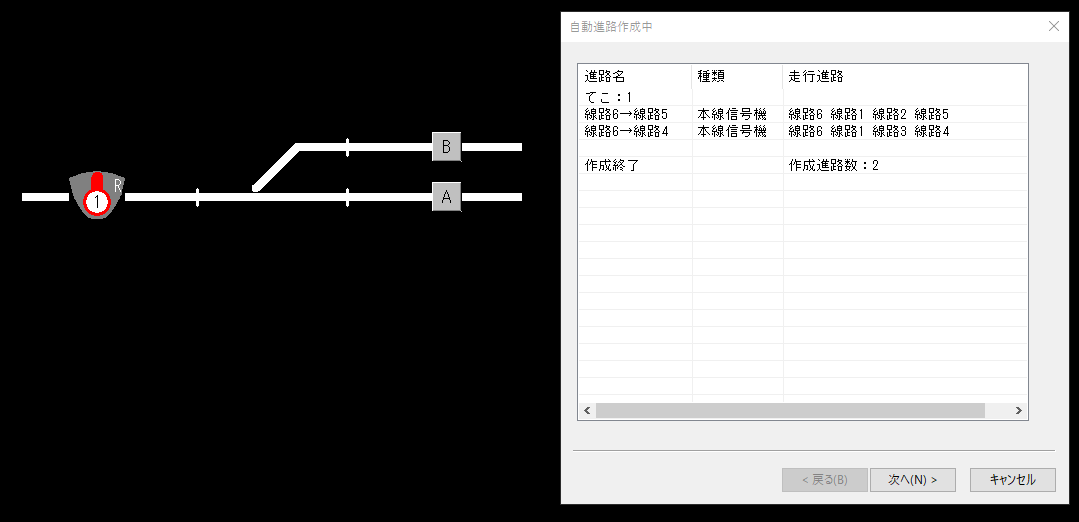Click the list's left scroll arrow

pos(587,411)
